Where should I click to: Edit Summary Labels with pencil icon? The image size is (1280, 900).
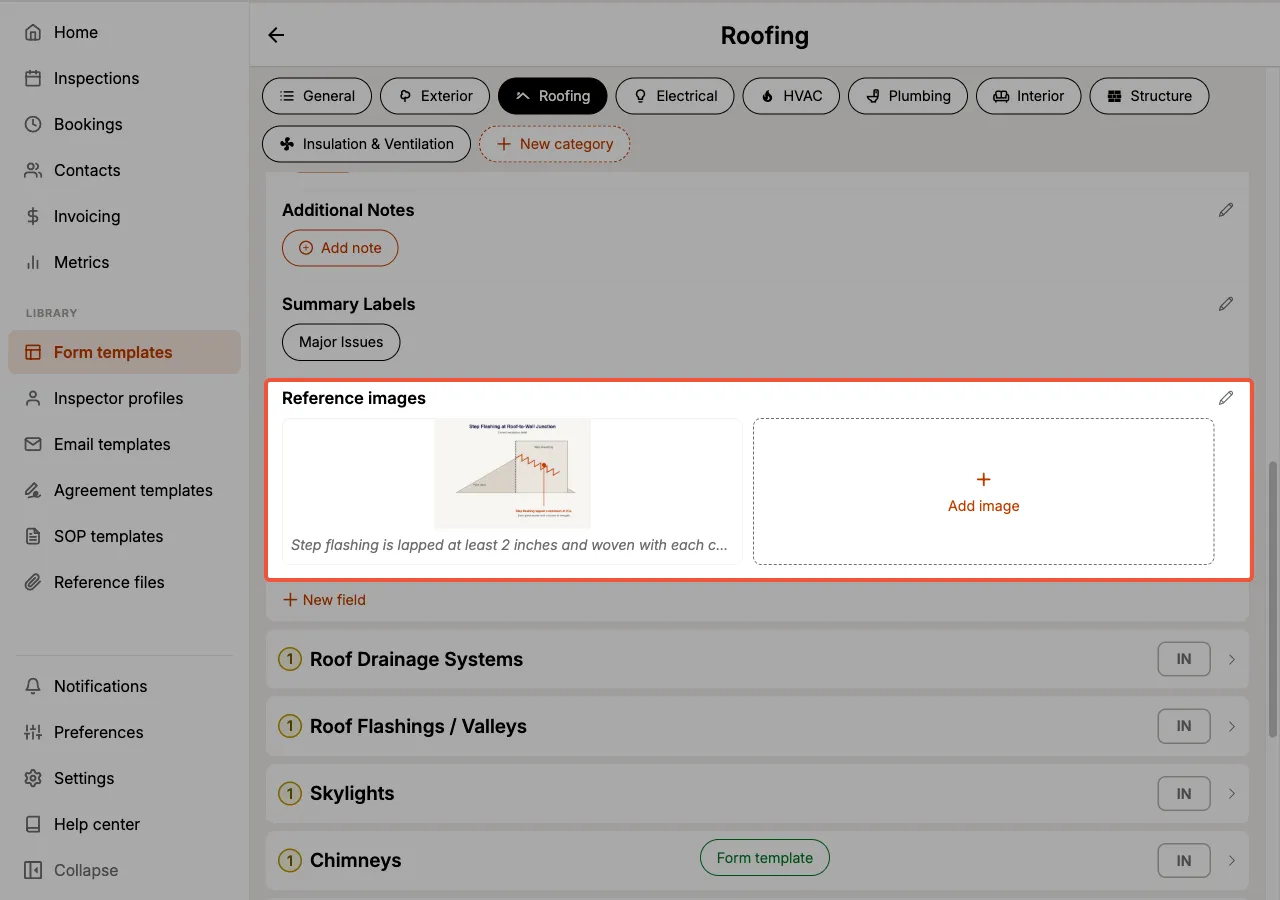1226,304
